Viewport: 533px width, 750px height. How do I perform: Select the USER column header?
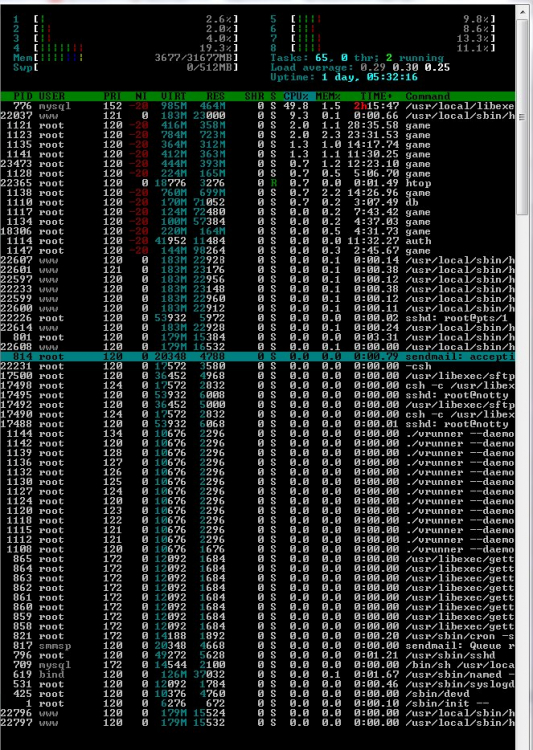pyautogui.click(x=51, y=96)
